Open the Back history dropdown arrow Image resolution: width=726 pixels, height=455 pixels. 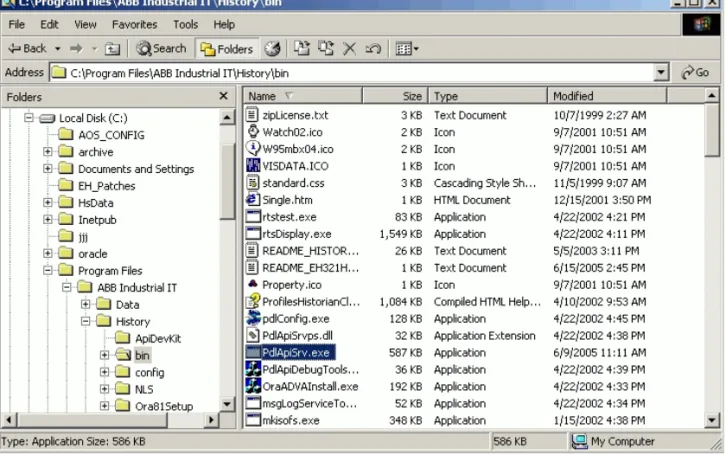[x=57, y=49]
